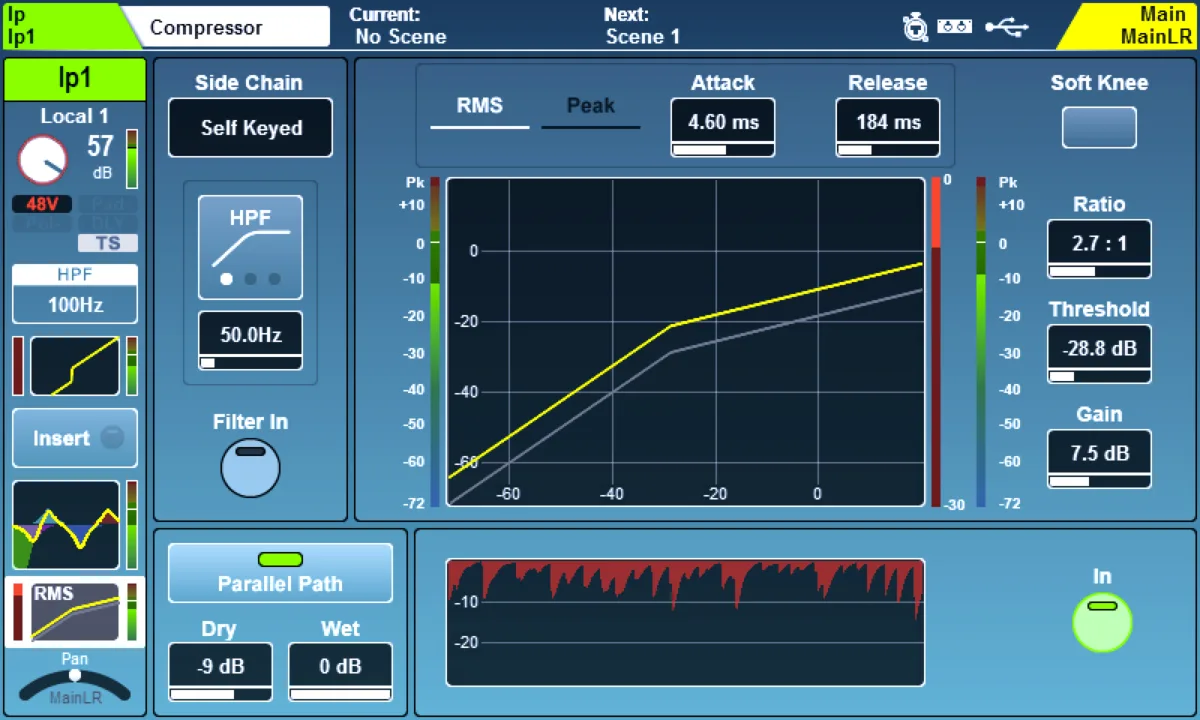Select the Release 184 ms value box

click(888, 128)
